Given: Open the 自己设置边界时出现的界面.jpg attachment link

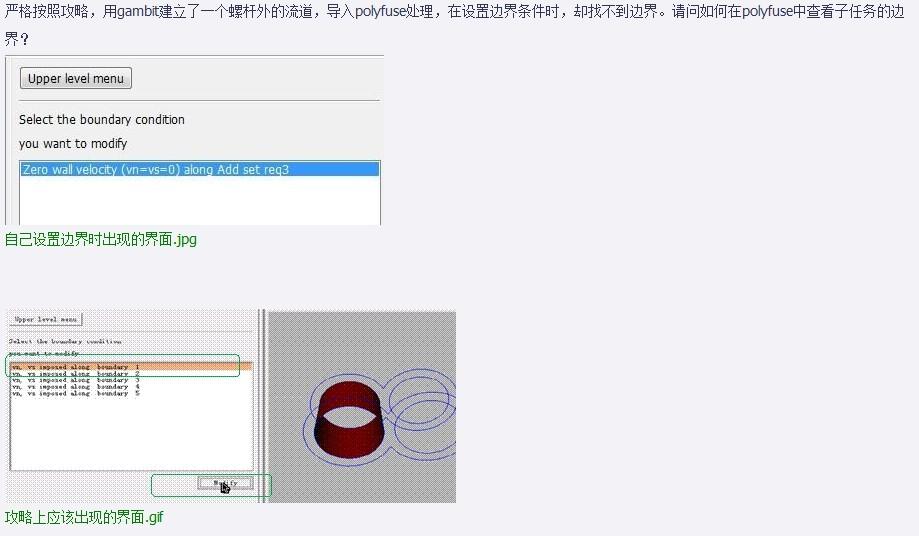Looking at the screenshot, I should click(x=101, y=240).
